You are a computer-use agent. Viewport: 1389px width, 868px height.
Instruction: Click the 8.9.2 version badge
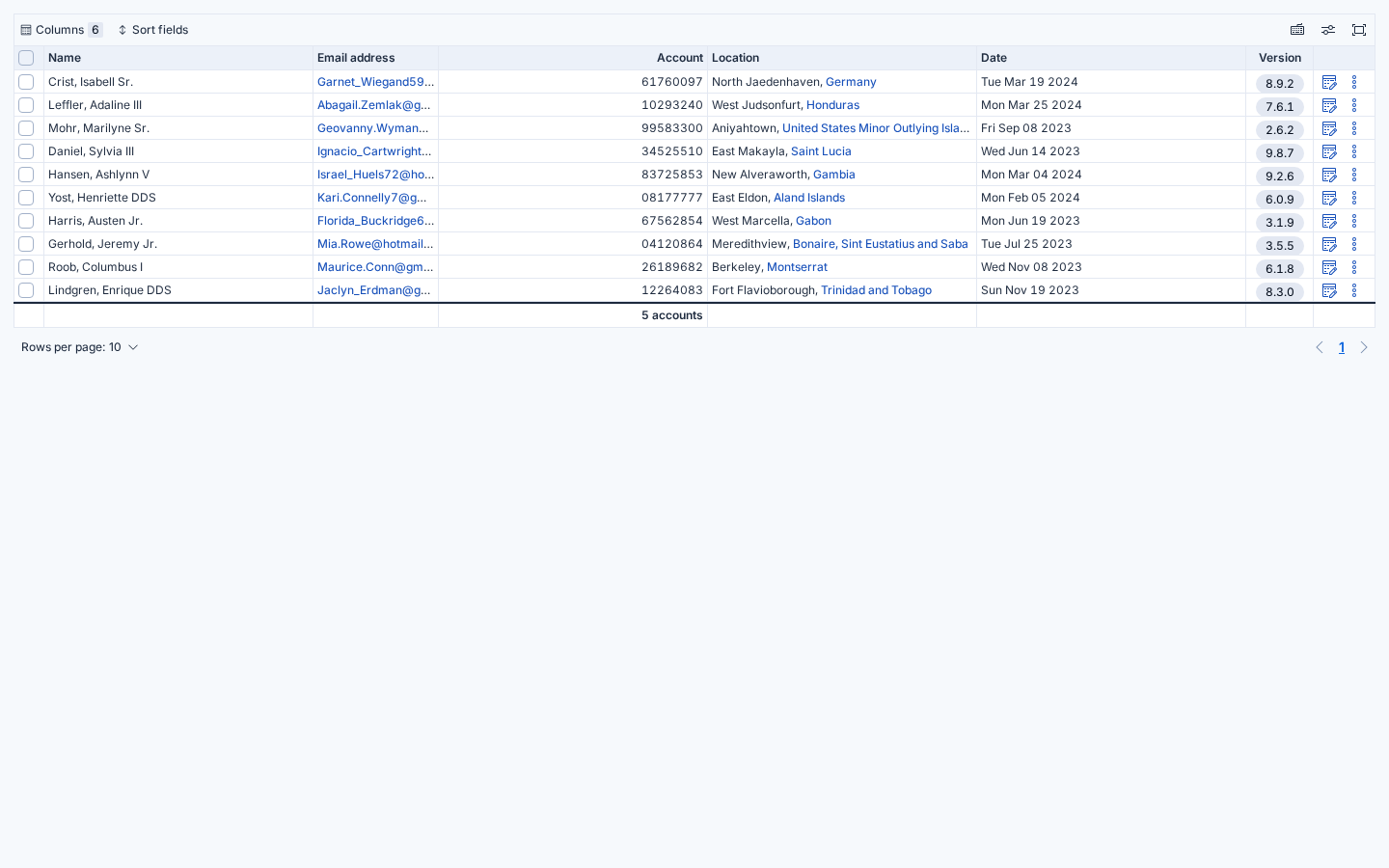pyautogui.click(x=1280, y=84)
